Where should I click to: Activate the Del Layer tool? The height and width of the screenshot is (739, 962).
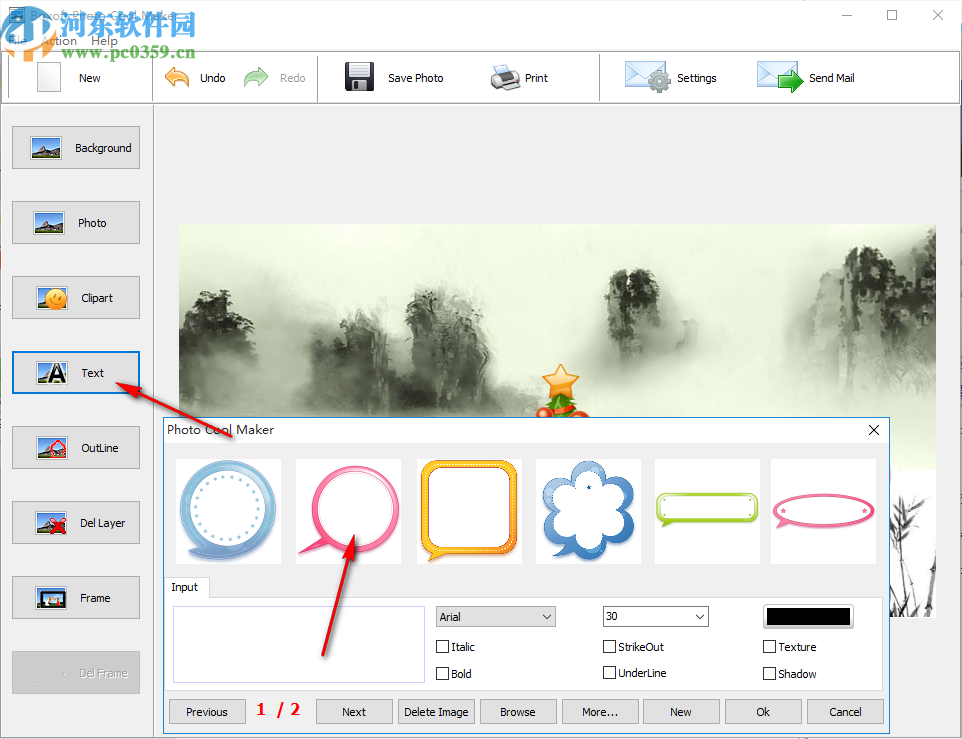75,522
